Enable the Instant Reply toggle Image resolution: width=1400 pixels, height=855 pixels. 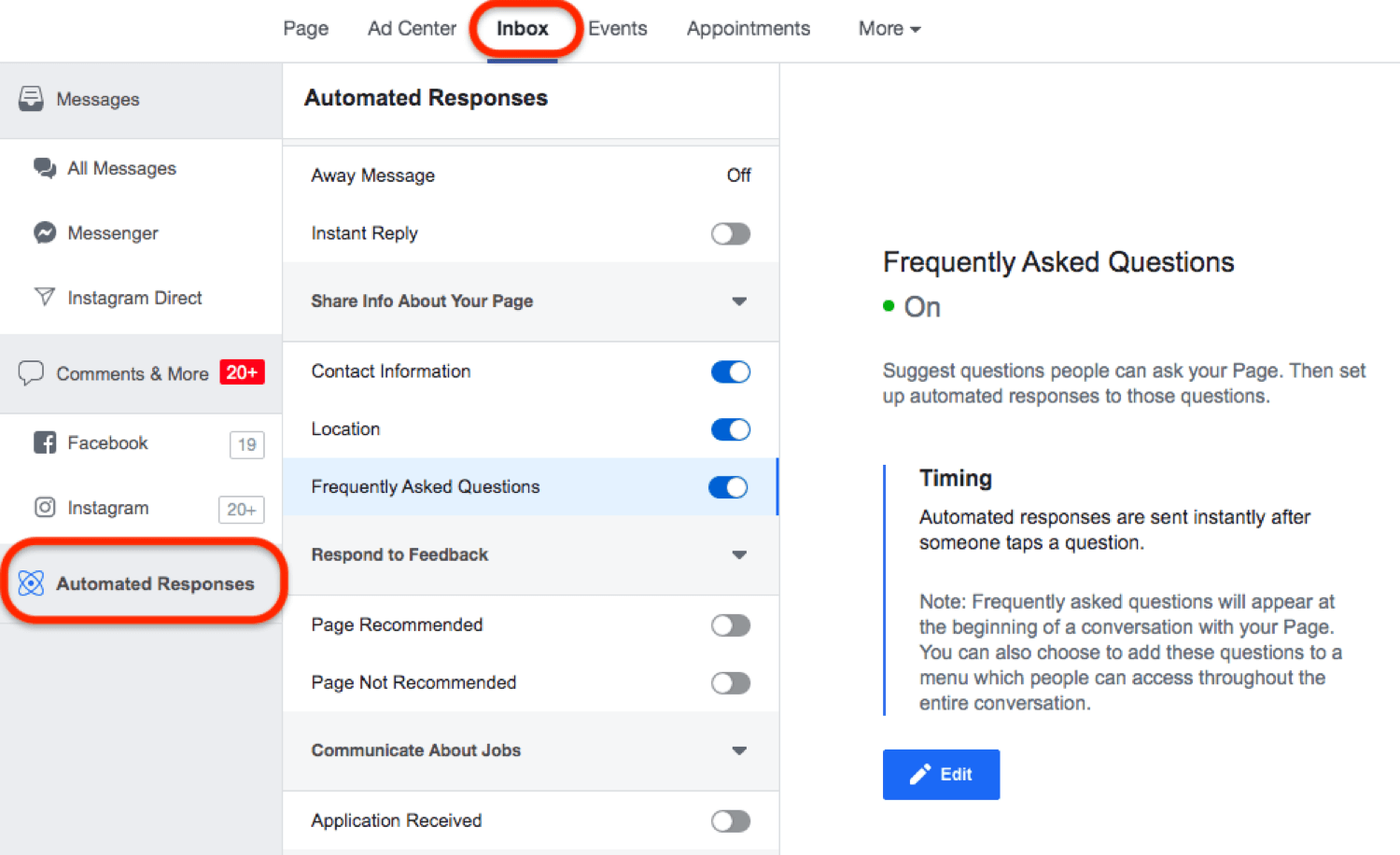click(x=730, y=233)
